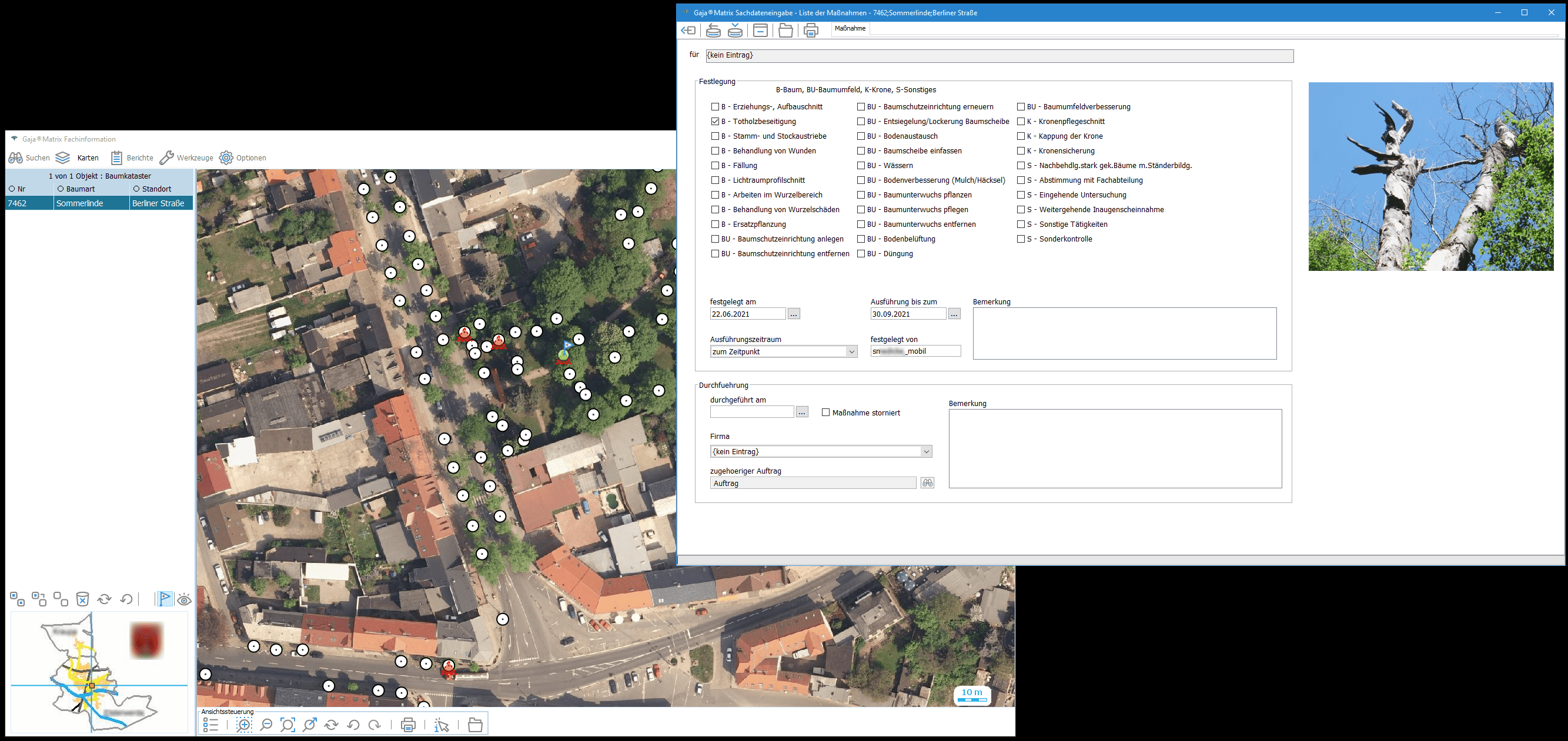Switch to the Maßnahme tab
This screenshot has height=741, width=1568.
click(850, 29)
